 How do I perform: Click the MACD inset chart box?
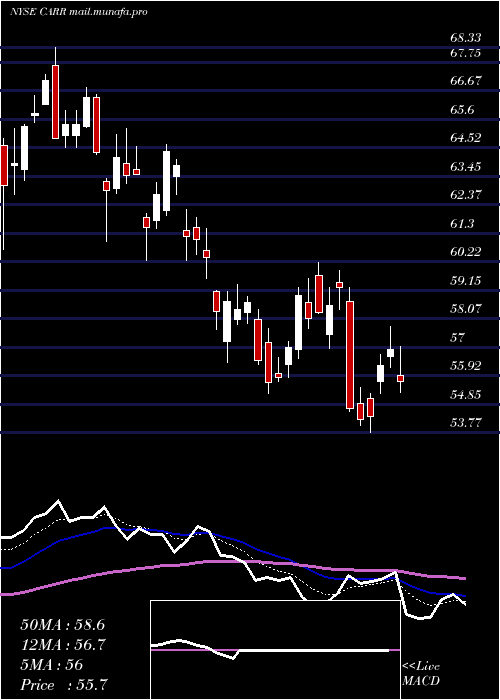click(275, 650)
